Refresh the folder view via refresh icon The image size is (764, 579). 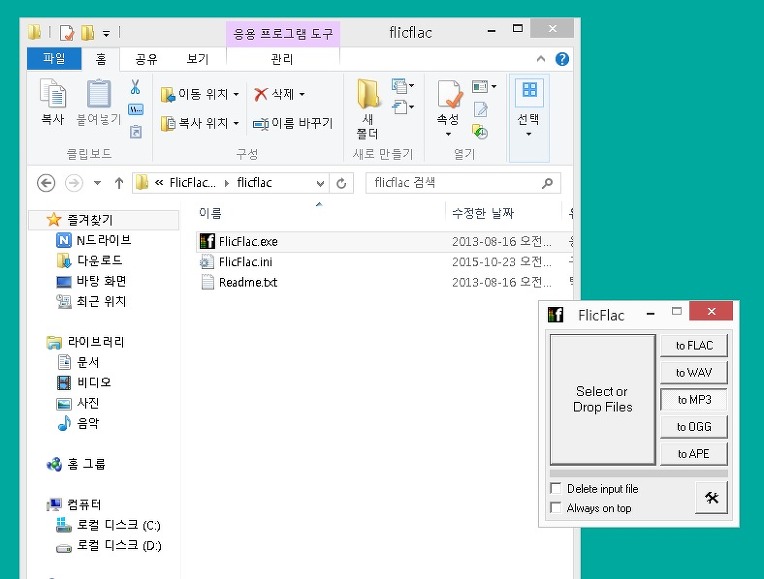tap(342, 183)
